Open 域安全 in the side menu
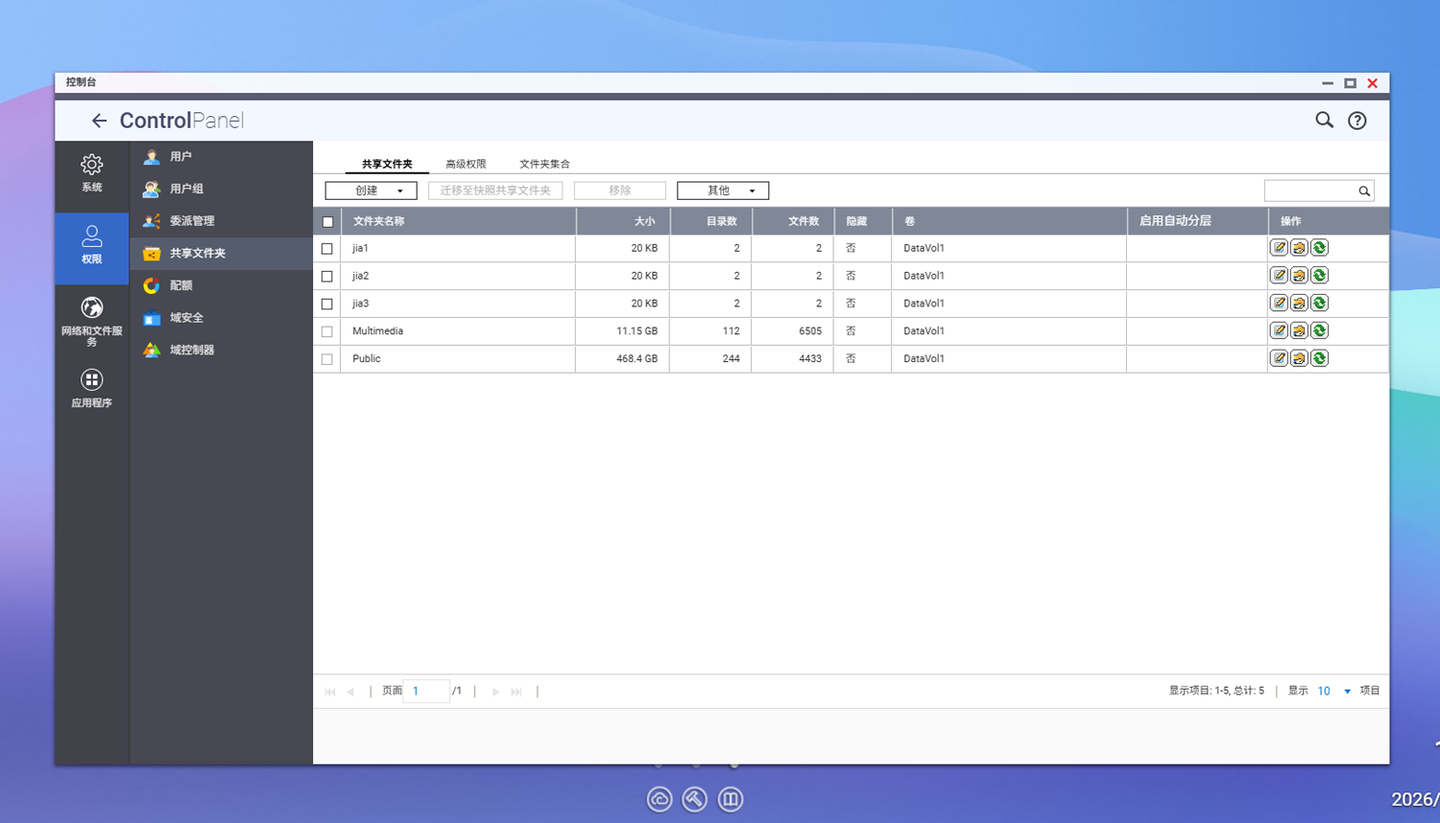 coord(221,317)
